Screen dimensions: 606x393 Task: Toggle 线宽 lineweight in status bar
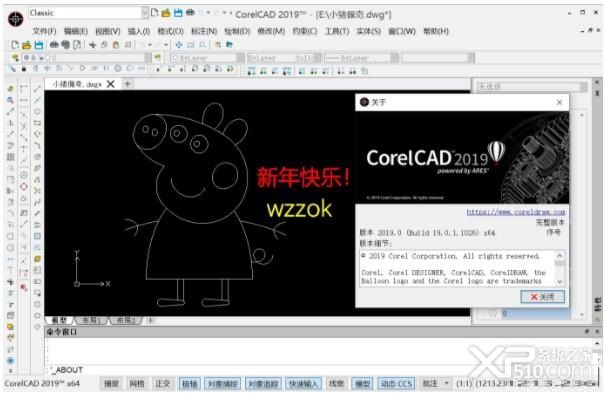coord(336,383)
